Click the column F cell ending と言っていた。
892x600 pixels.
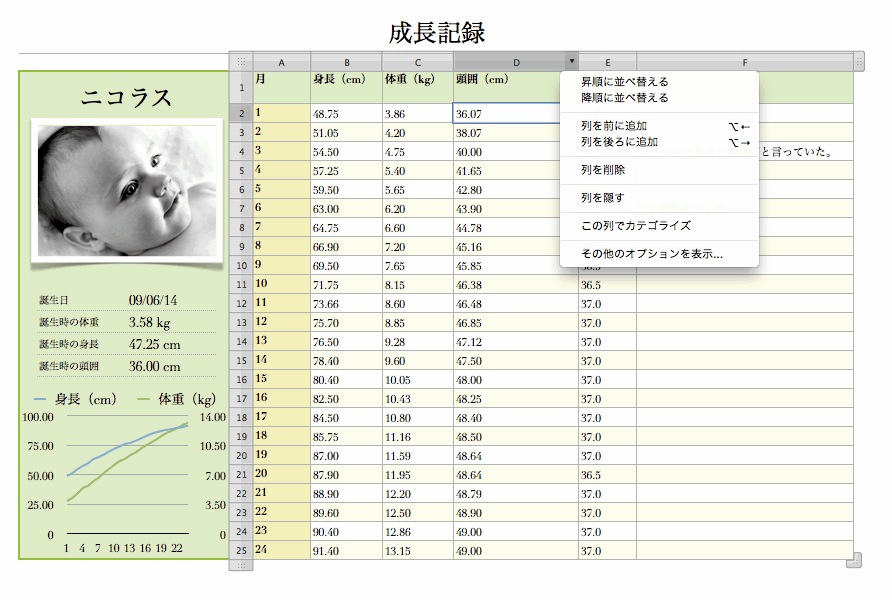806,152
